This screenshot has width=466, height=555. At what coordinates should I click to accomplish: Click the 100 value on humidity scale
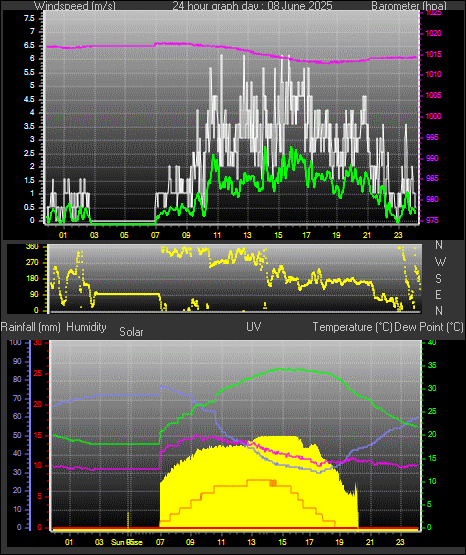click(x=16, y=342)
